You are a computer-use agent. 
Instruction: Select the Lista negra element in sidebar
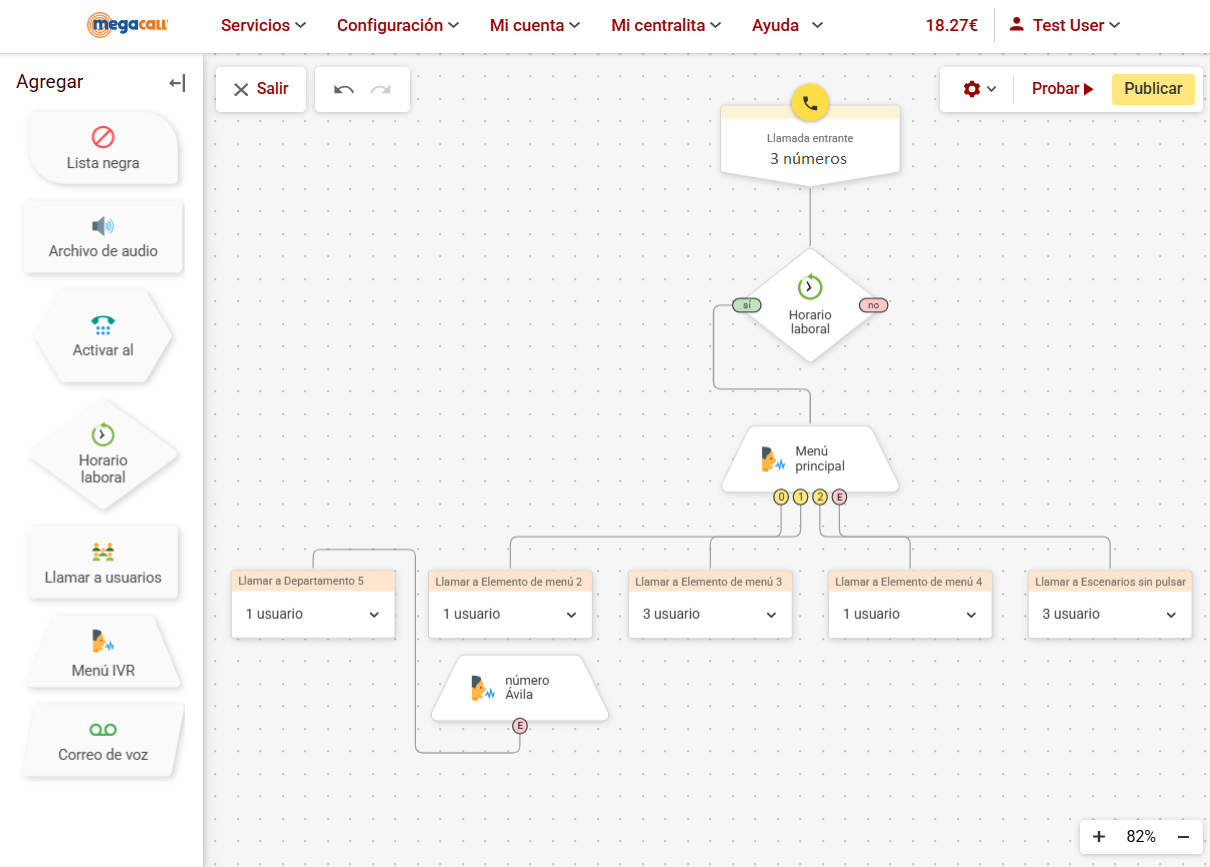tap(103, 148)
